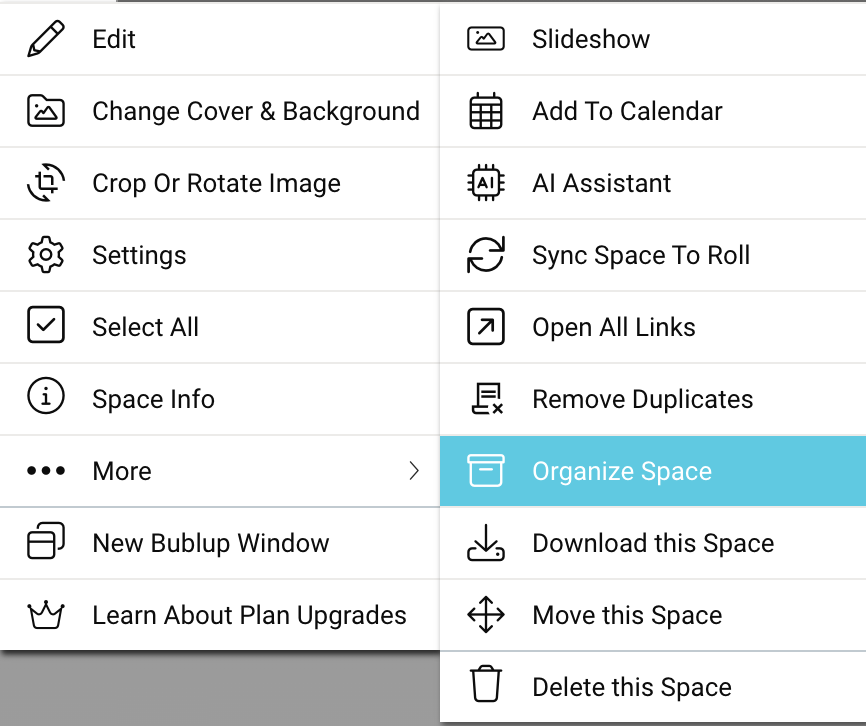The image size is (866, 726).
Task: Click the Add To Calendar grid icon
Action: (486, 111)
